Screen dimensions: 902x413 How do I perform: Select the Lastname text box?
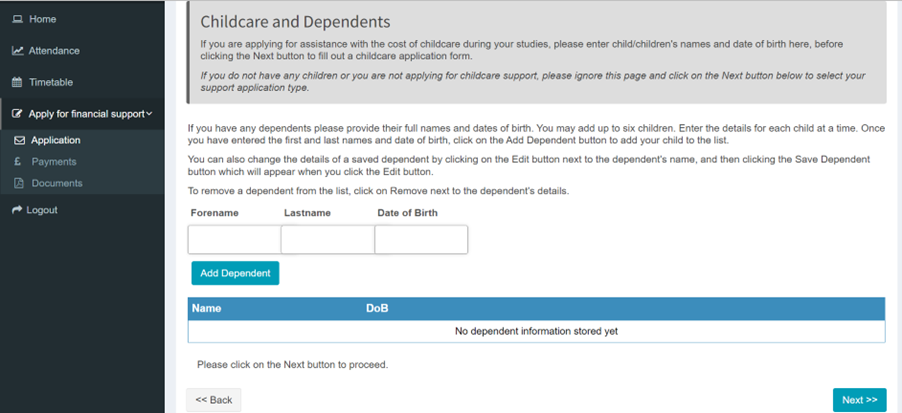327,240
